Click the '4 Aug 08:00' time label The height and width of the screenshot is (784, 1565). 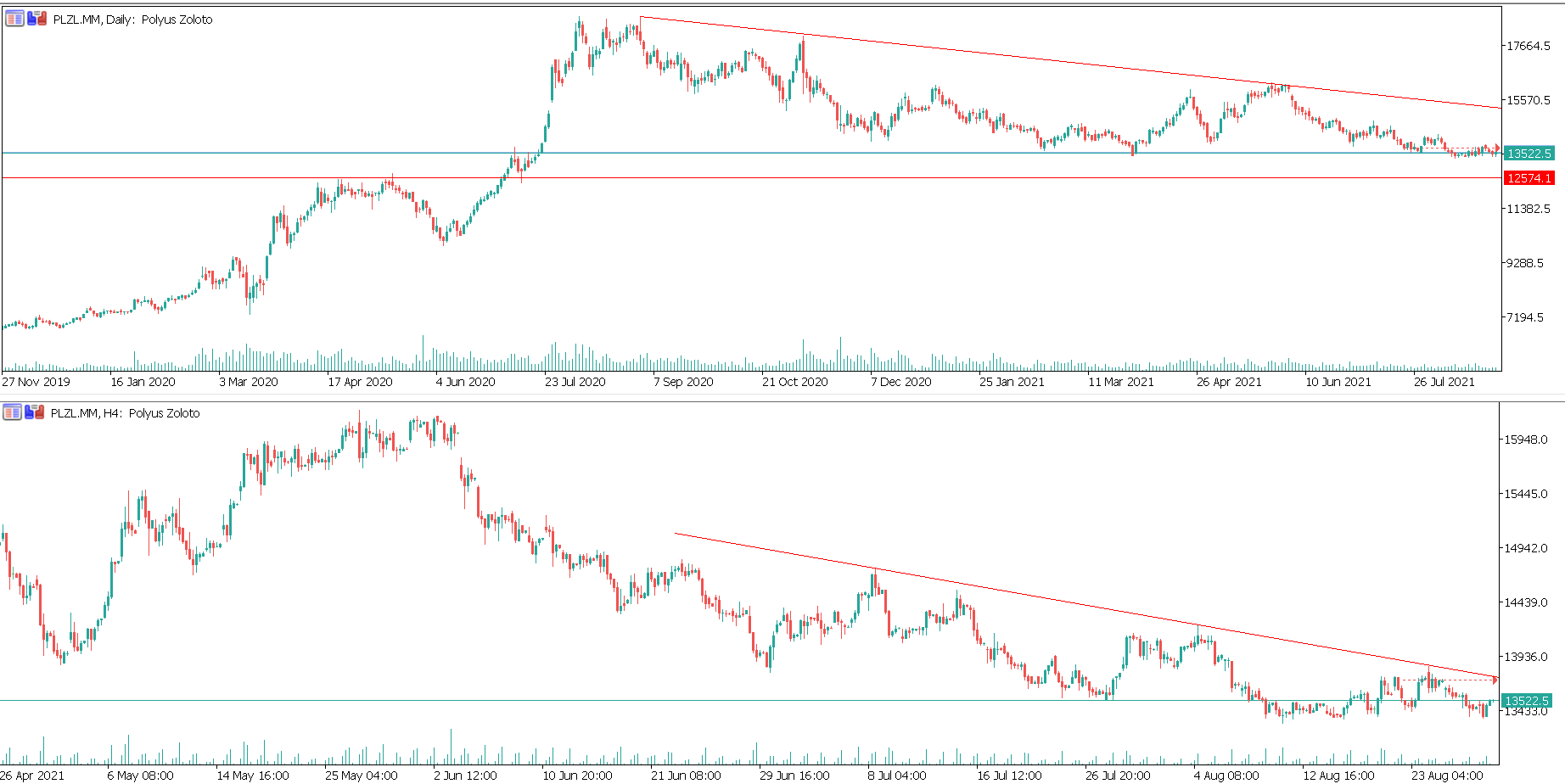1226,776
